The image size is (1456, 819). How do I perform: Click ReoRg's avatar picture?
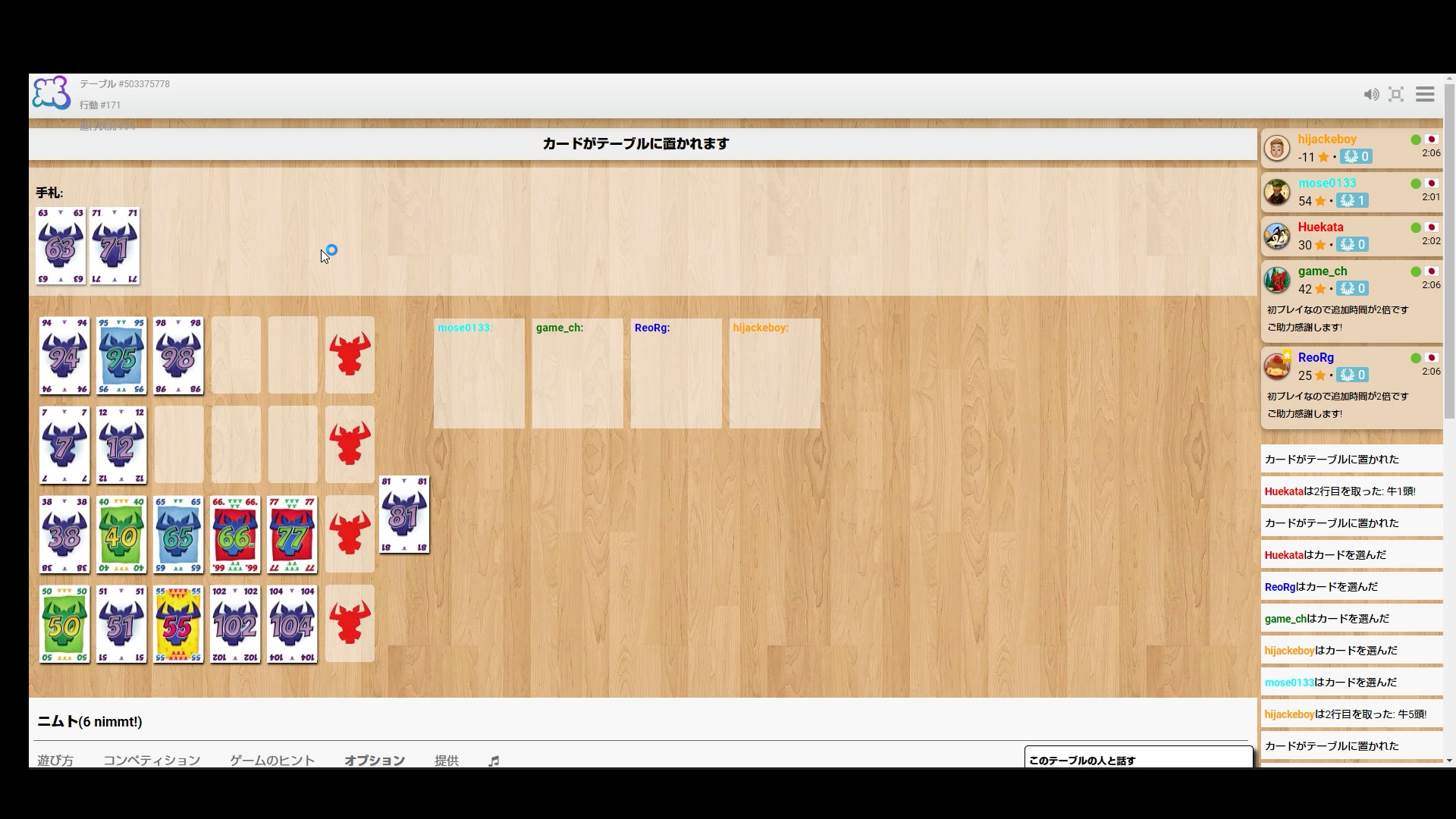(1277, 367)
